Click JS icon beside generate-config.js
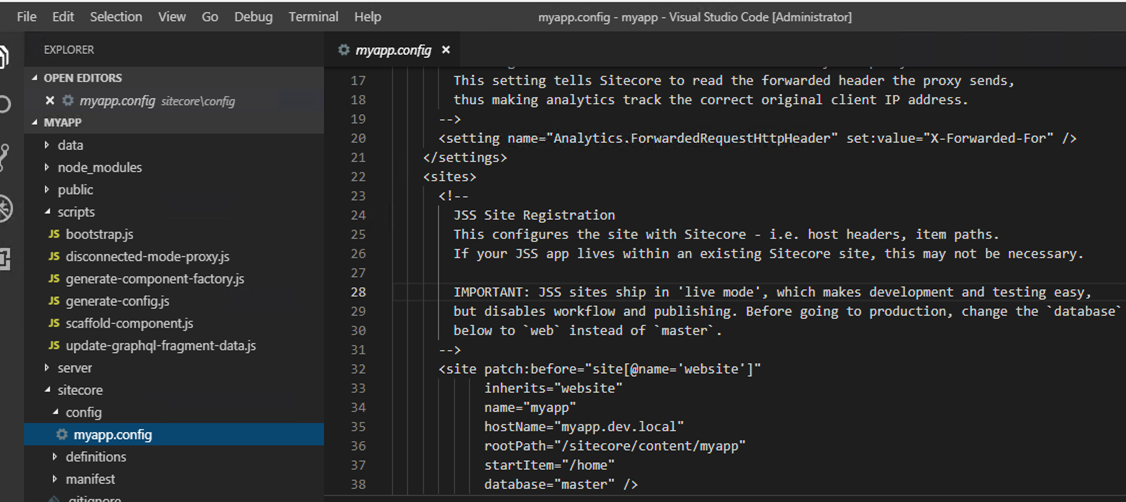 point(54,301)
